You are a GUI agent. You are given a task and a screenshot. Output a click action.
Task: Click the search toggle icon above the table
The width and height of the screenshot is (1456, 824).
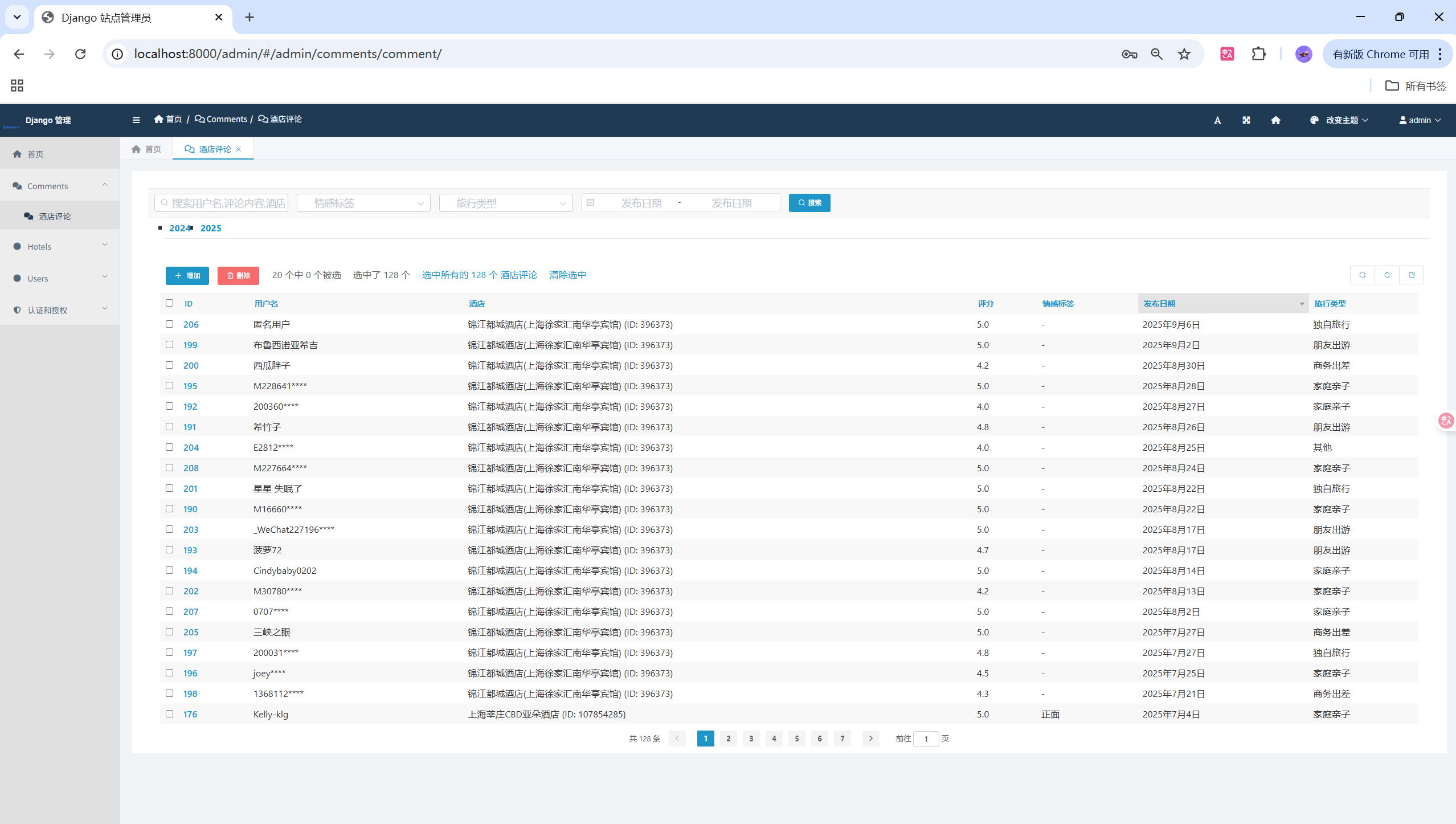(x=1363, y=275)
